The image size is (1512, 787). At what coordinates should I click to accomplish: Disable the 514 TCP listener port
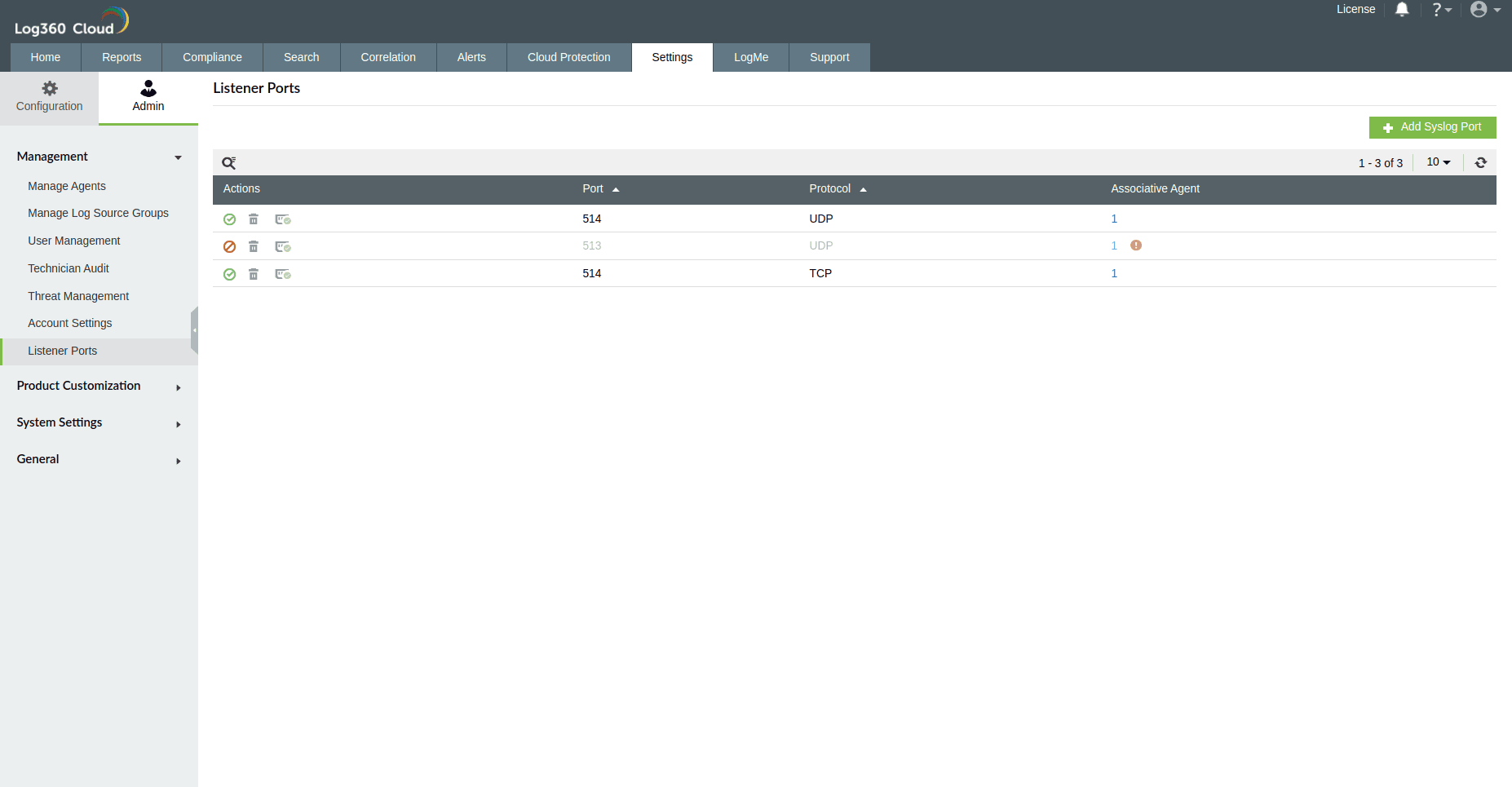[x=229, y=274]
